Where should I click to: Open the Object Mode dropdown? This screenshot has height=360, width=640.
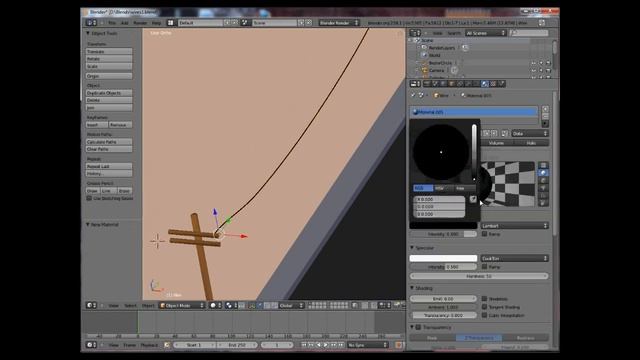point(182,305)
